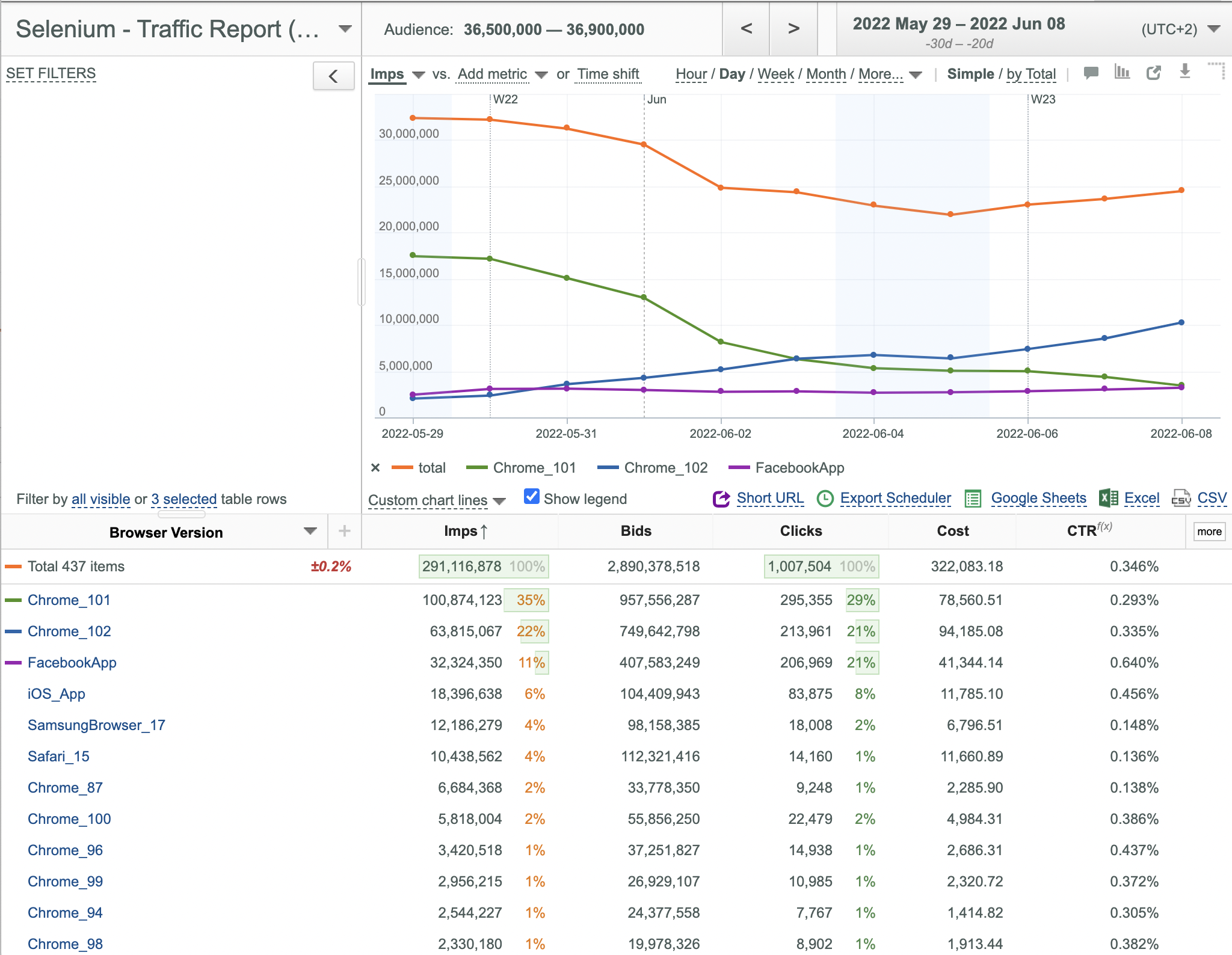Click the Google Sheets icon
The height and width of the screenshot is (955, 1232).
(x=973, y=499)
